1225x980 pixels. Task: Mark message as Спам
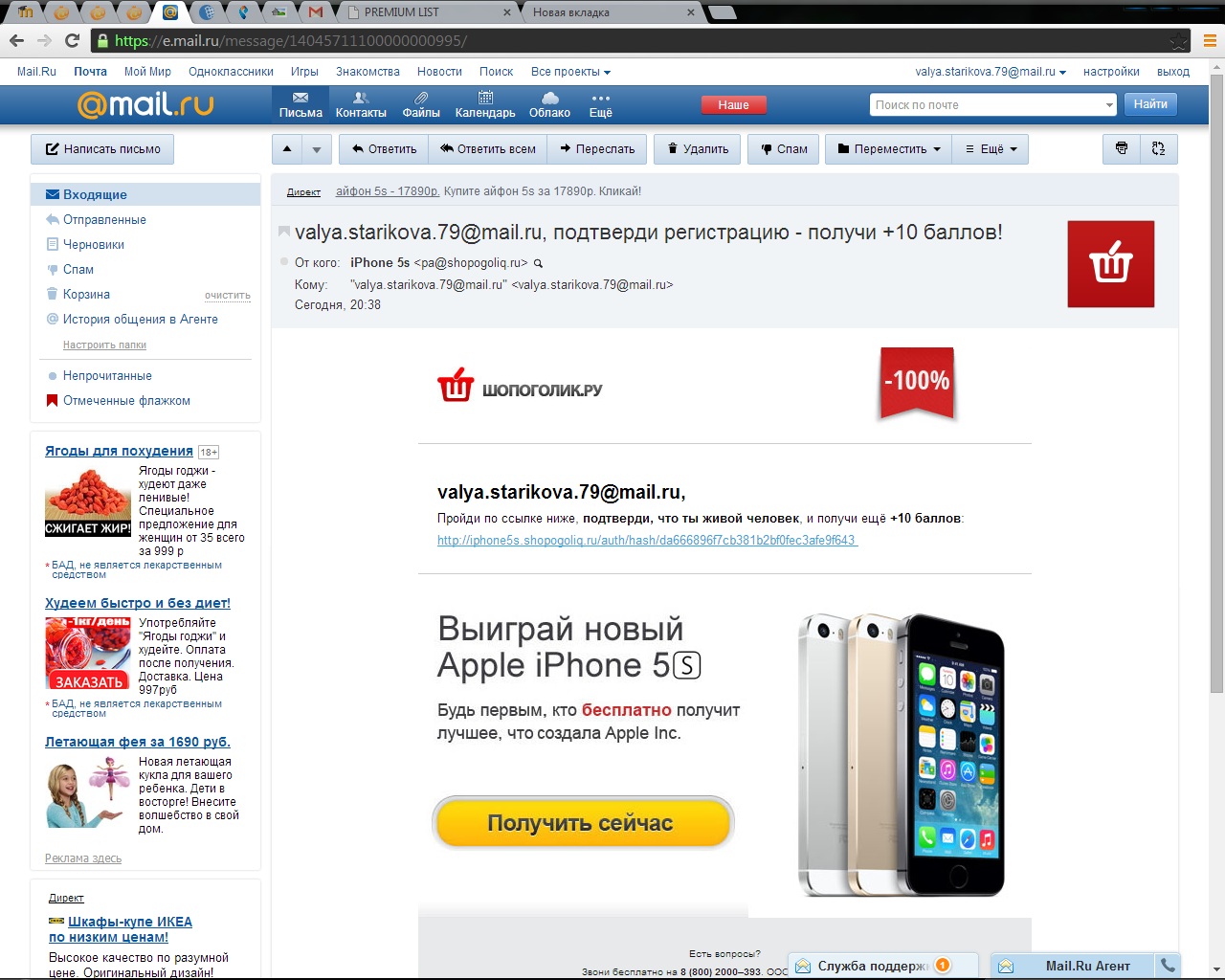pyautogui.click(x=784, y=148)
